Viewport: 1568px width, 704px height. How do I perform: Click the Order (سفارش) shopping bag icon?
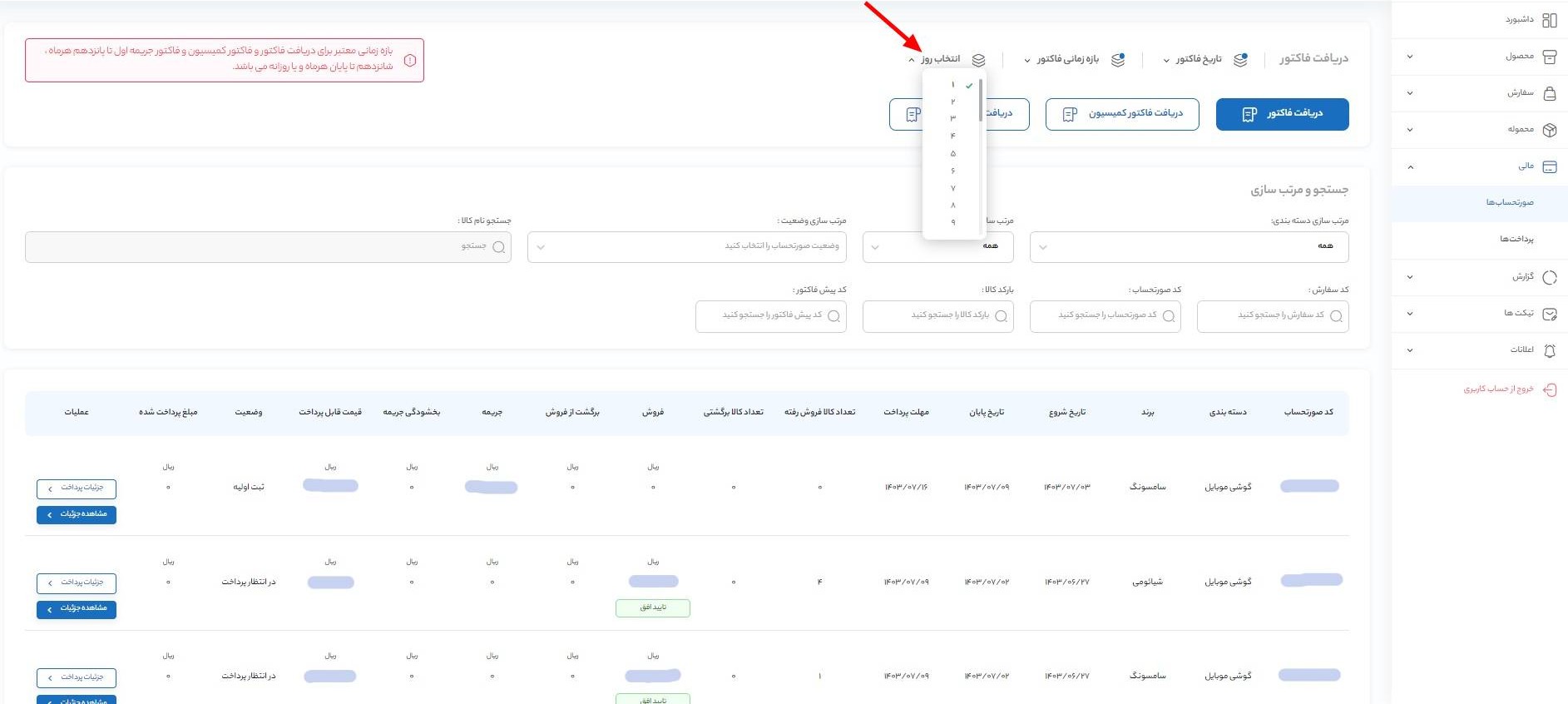tap(1549, 93)
